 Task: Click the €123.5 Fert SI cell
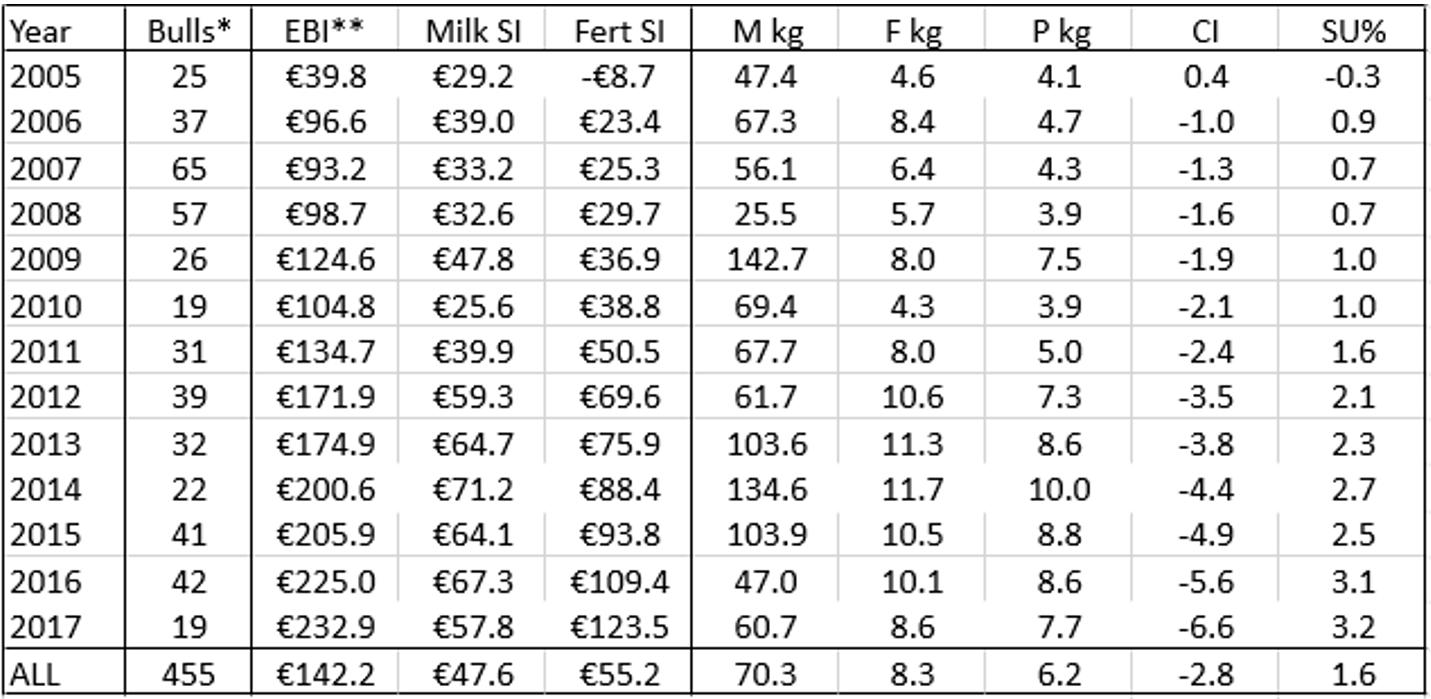pos(617,628)
